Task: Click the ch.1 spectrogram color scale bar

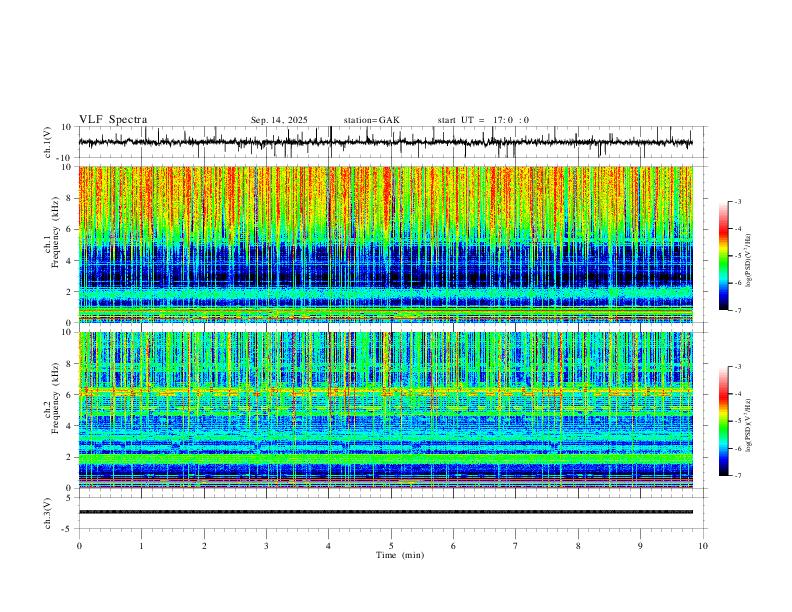Action: coord(724,256)
